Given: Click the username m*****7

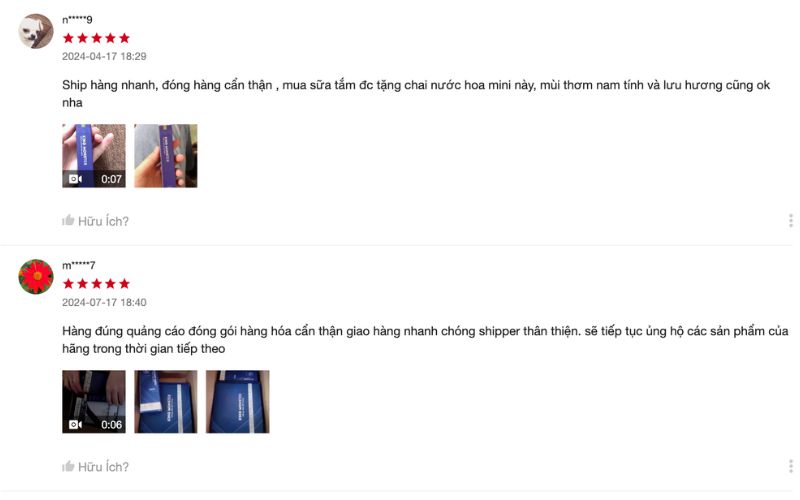Looking at the screenshot, I should 79,265.
